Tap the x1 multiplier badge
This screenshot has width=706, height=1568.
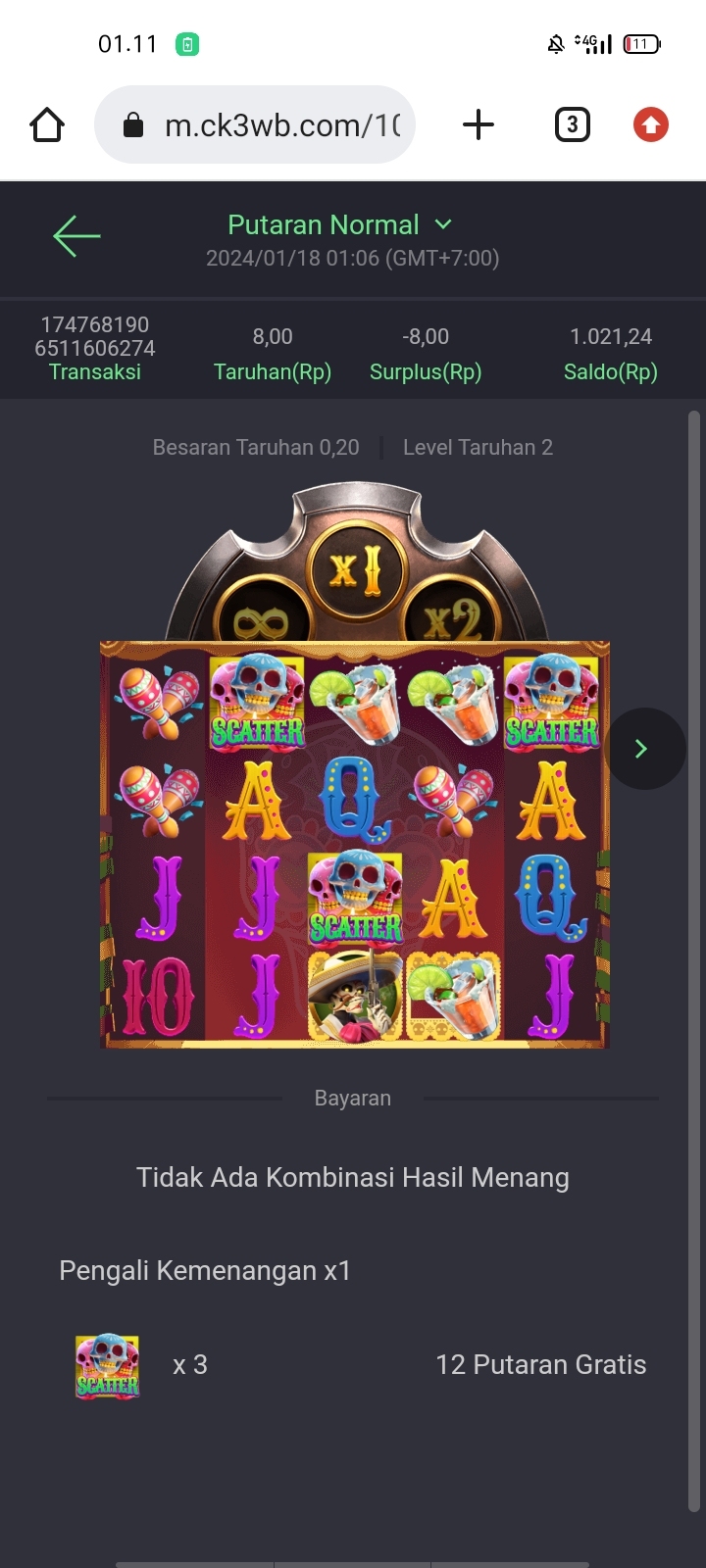(354, 569)
